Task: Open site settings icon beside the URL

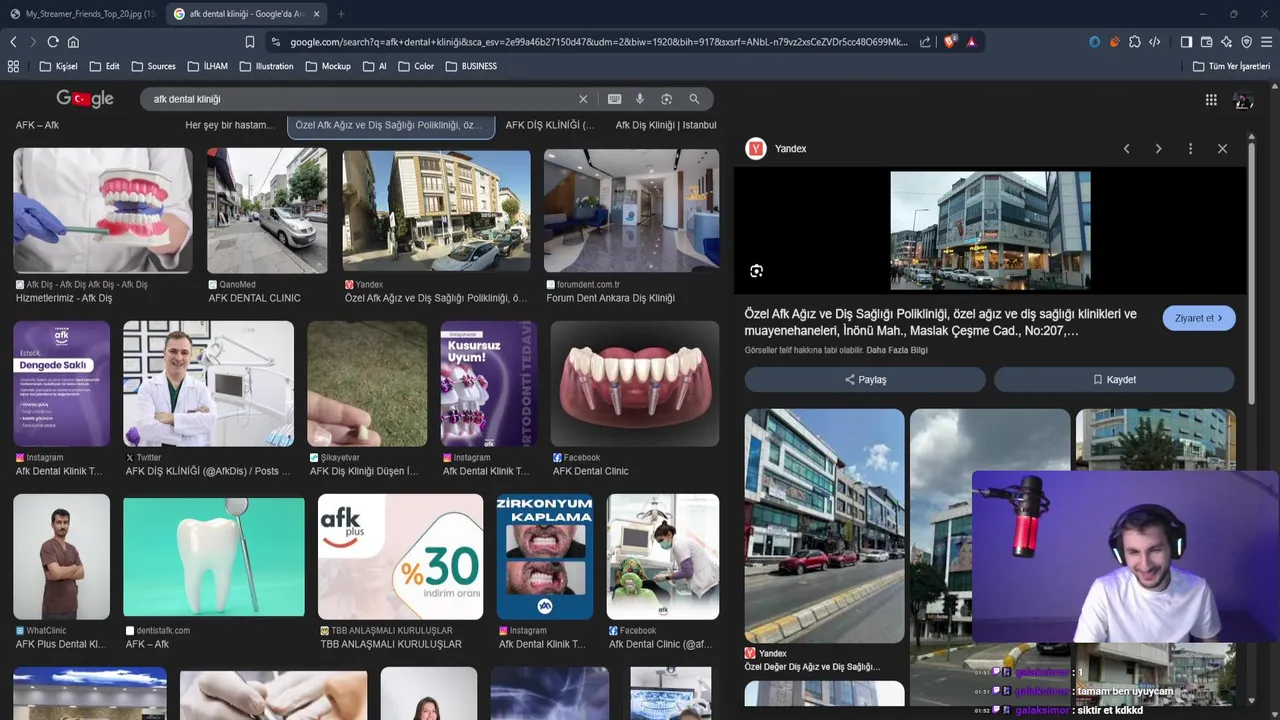Action: (x=275, y=42)
